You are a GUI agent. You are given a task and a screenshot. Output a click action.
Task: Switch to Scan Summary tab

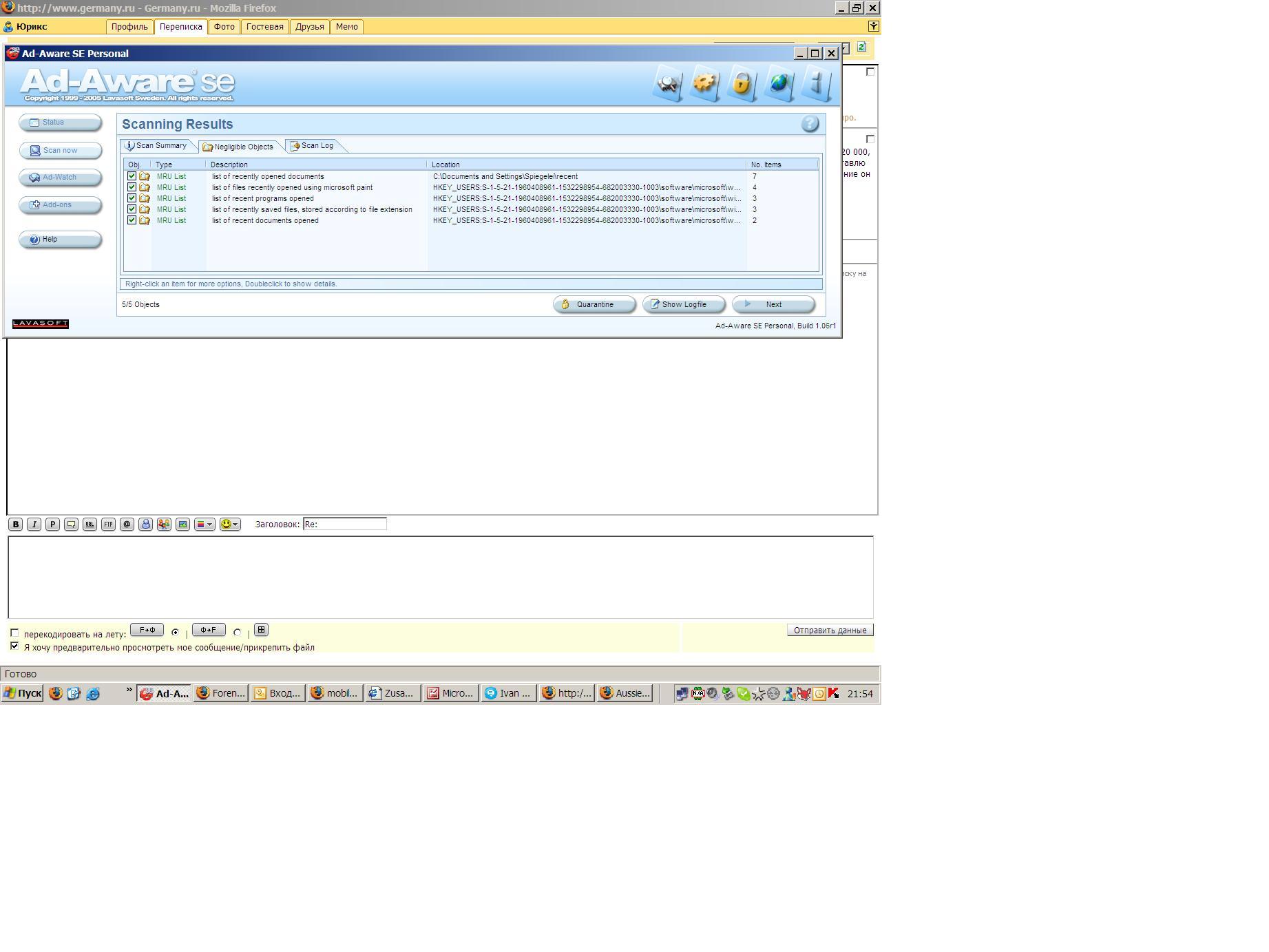[x=156, y=146]
